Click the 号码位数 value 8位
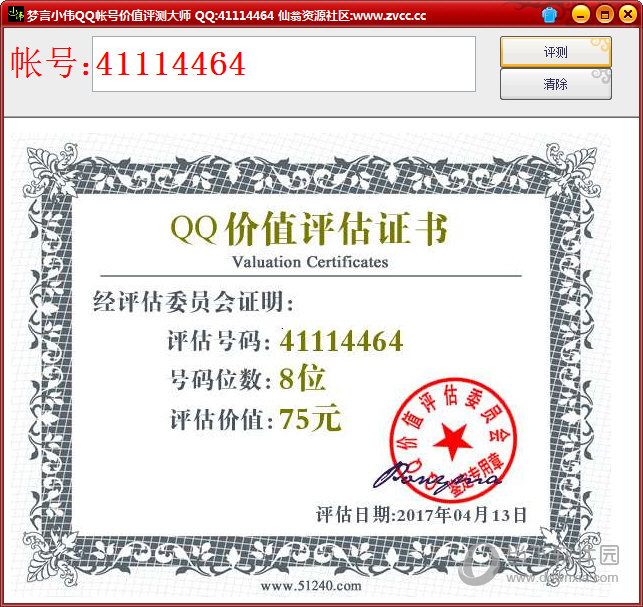Image resolution: width=643 pixels, height=607 pixels. point(302,379)
